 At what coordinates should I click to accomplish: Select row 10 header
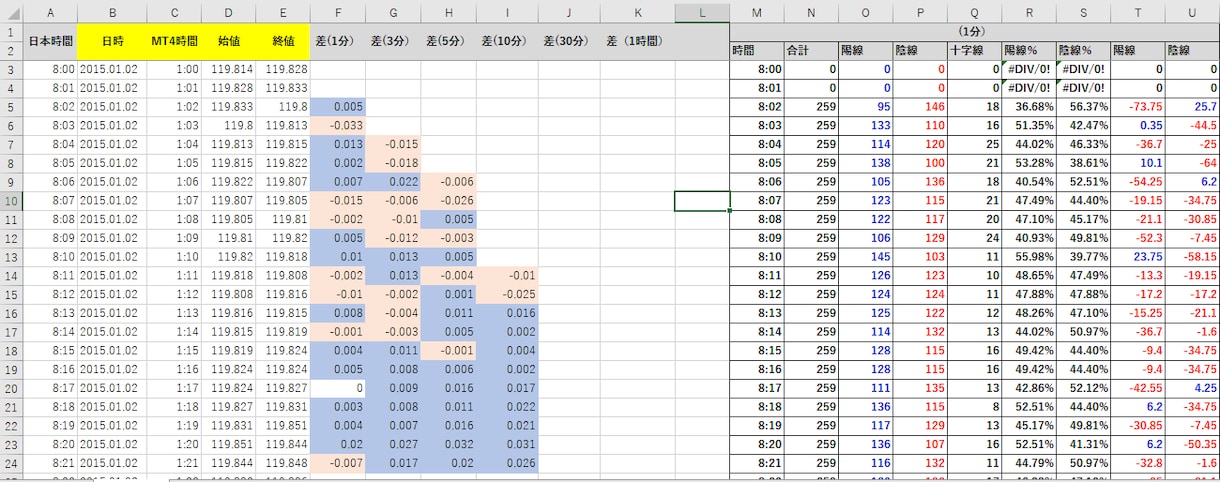pos(10,201)
